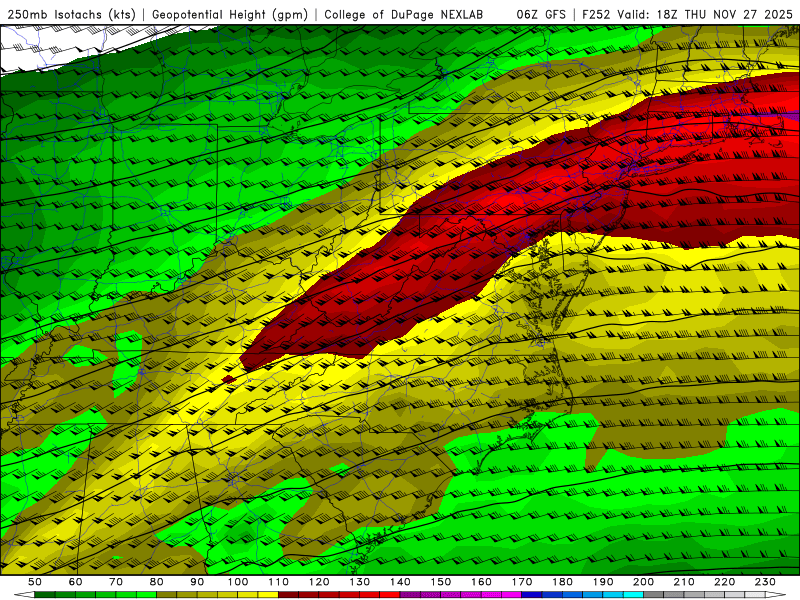Image resolution: width=800 pixels, height=600 pixels.
Task: Click the 'F252 Valid: 18Z THU NOV 27 2025' text
Action: click(690, 15)
